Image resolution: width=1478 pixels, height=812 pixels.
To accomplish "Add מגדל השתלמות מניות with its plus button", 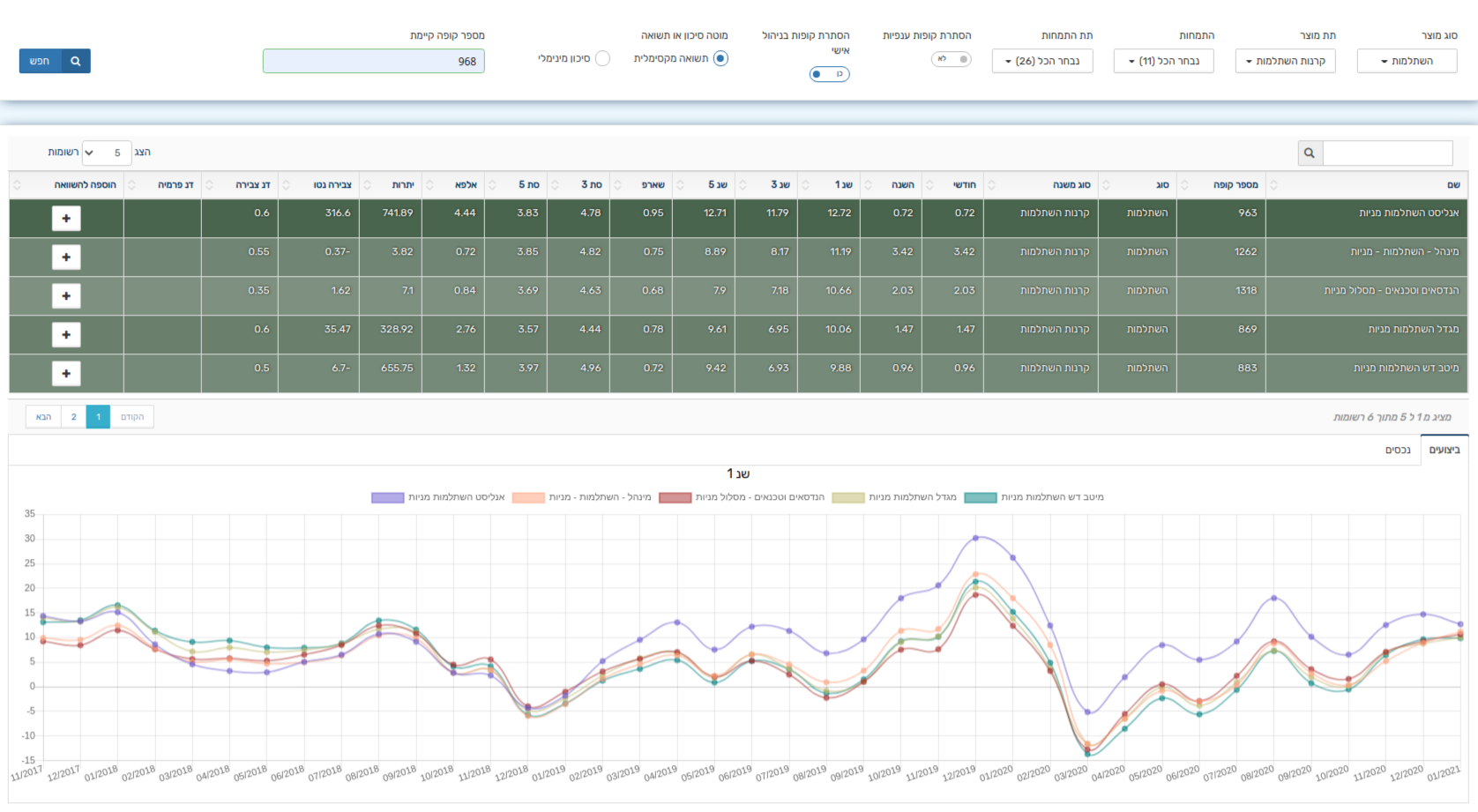I will click(x=66, y=335).
